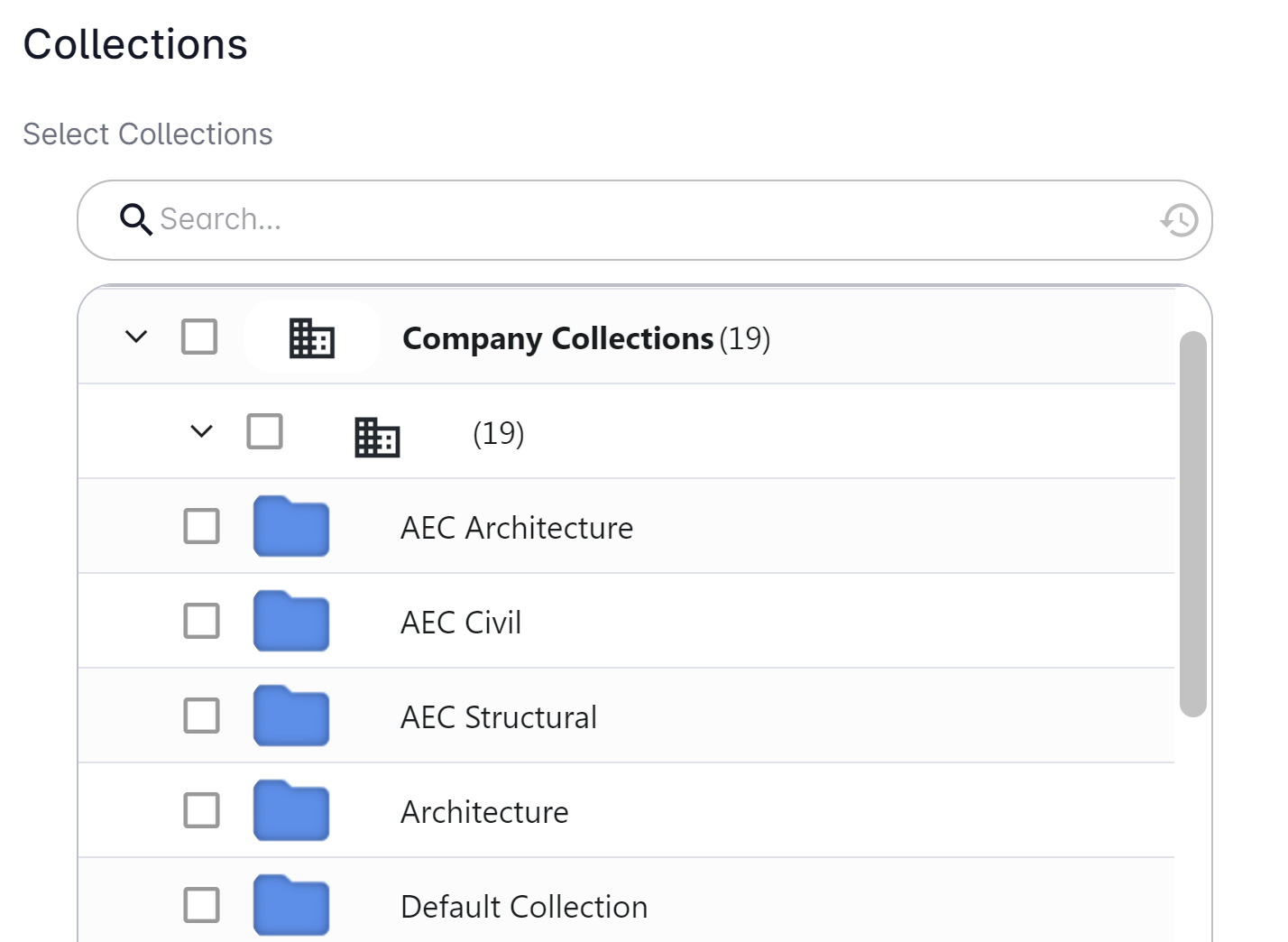Click the search magnifier icon
Image resolution: width=1288 pixels, height=942 pixels.
click(x=135, y=219)
